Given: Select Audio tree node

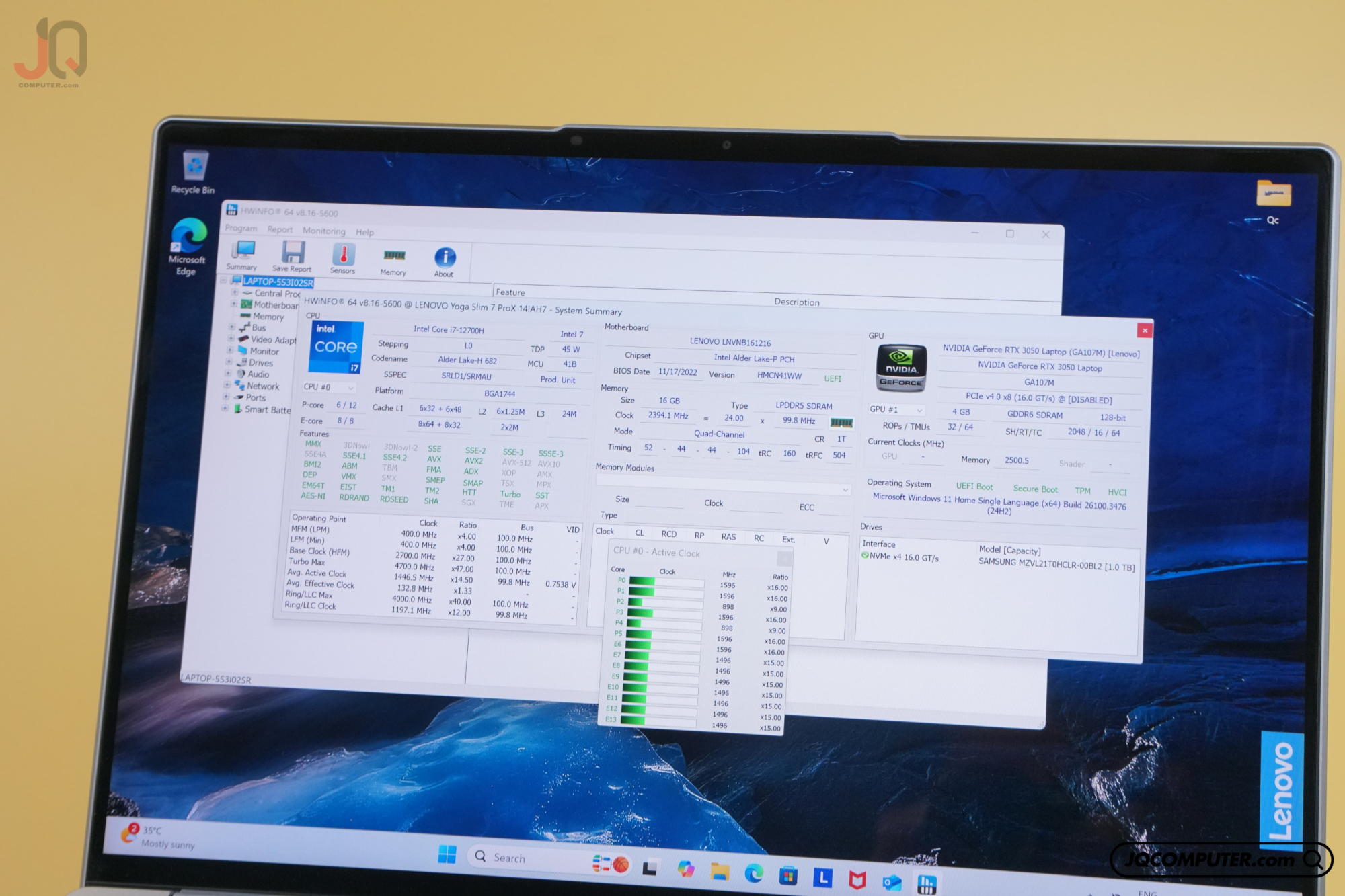Looking at the screenshot, I should click(x=258, y=374).
